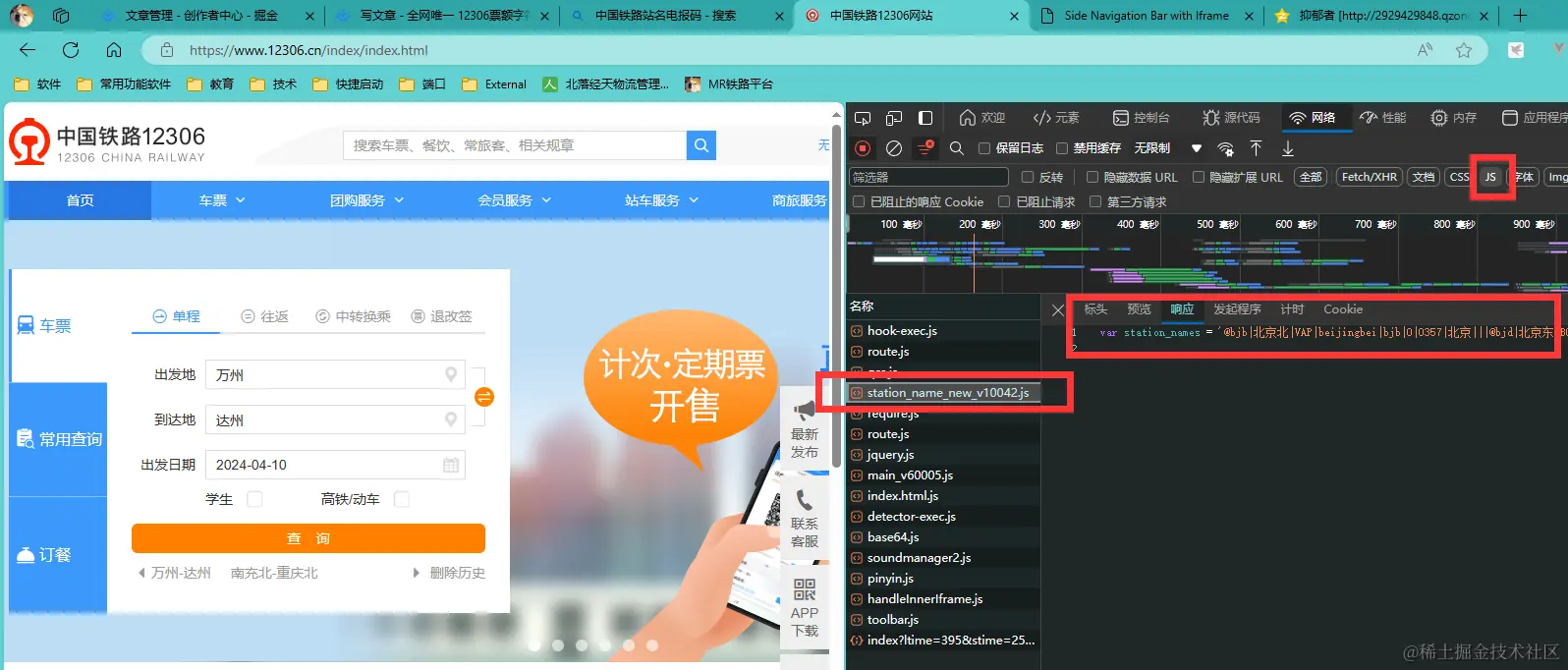Screen dimensions: 1568x670
Task: Select 单程 one-way trip option
Action: [x=176, y=316]
